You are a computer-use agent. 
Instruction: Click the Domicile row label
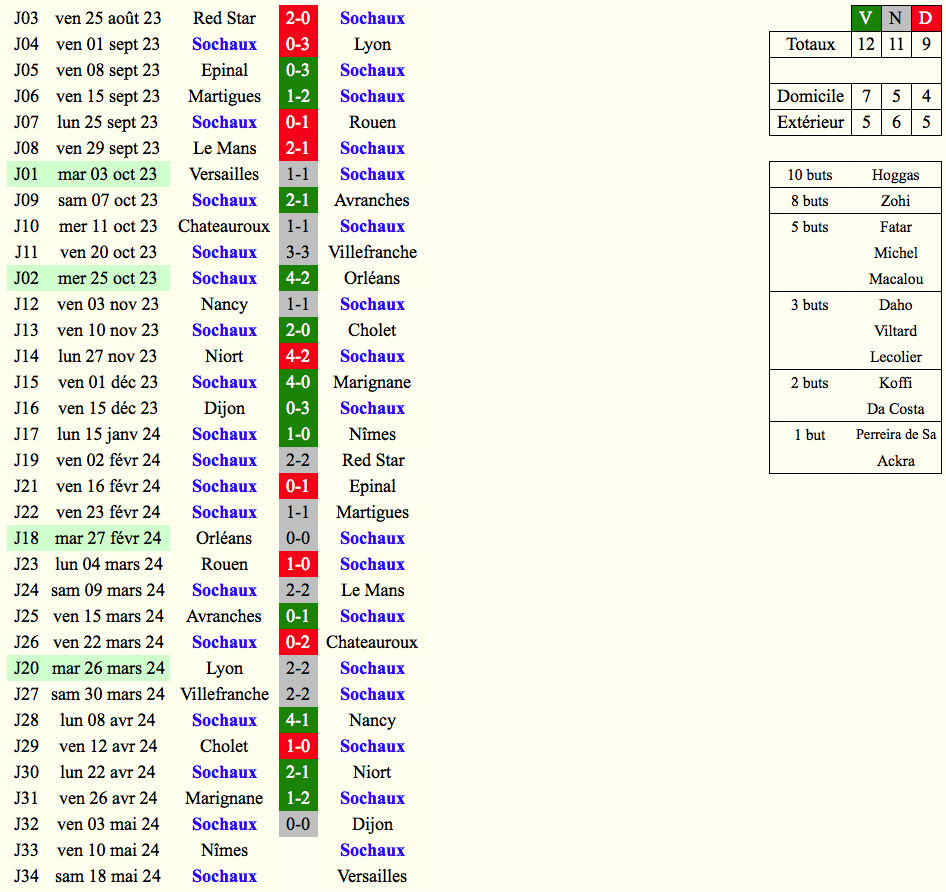click(x=810, y=97)
